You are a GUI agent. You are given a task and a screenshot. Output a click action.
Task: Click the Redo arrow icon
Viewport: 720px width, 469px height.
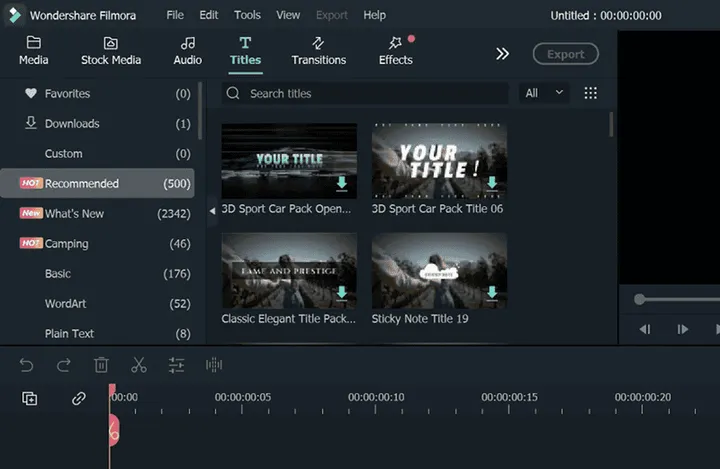coord(63,365)
